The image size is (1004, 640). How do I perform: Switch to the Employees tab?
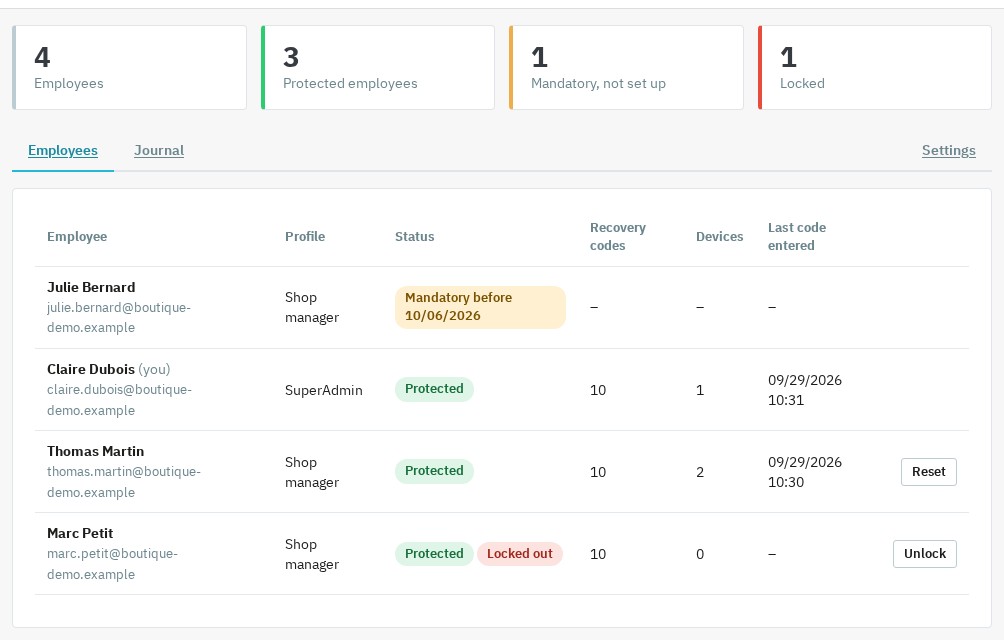tap(63, 150)
